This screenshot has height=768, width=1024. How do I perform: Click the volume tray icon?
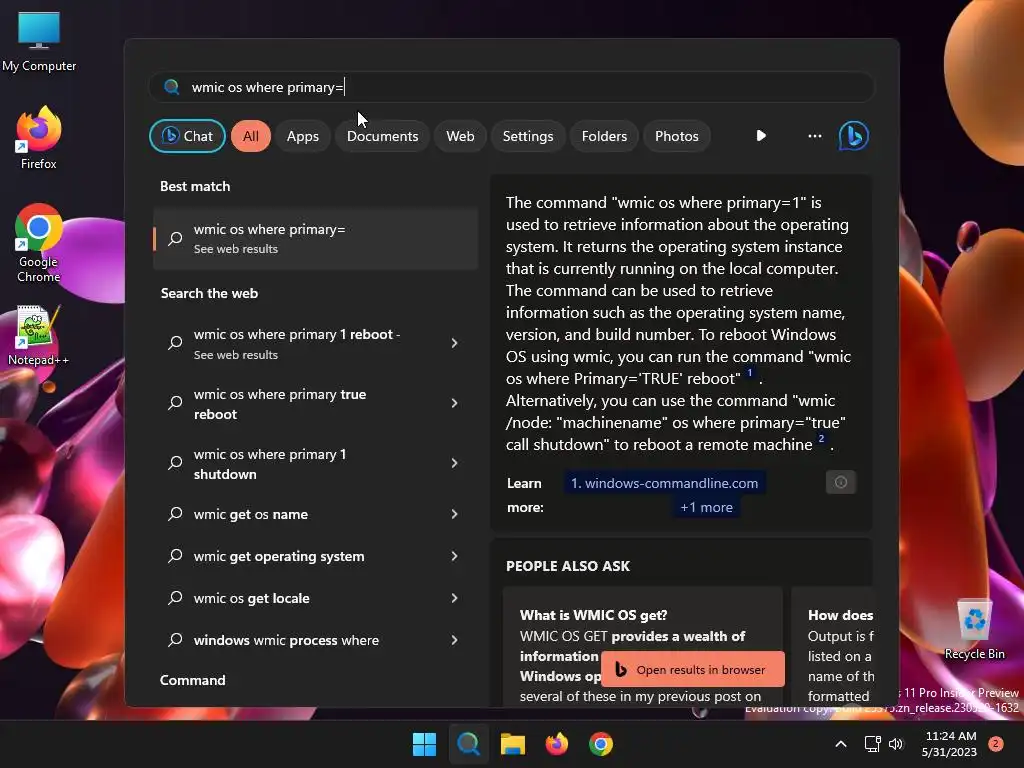tap(896, 744)
